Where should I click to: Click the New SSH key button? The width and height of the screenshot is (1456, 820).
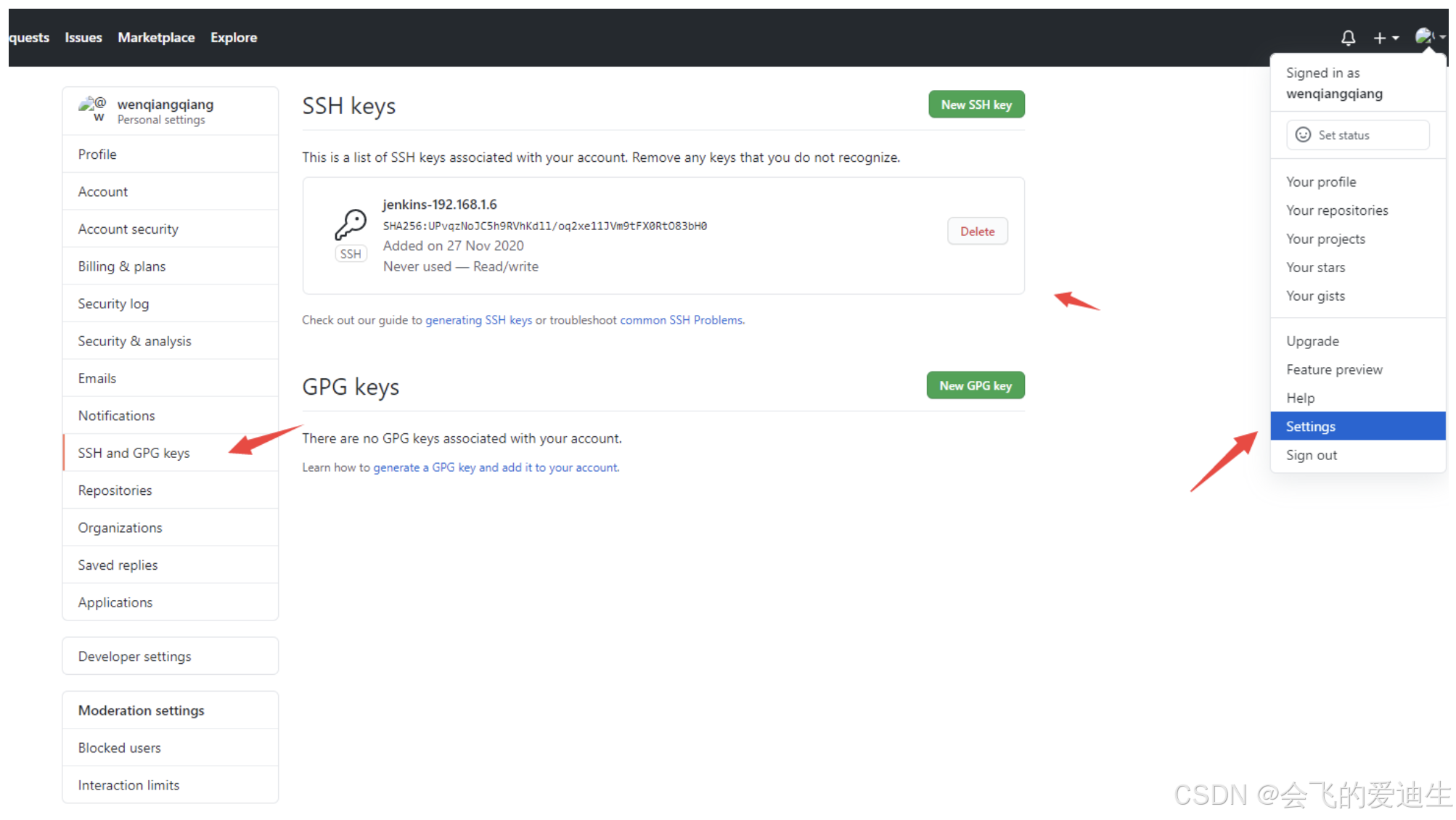point(976,104)
